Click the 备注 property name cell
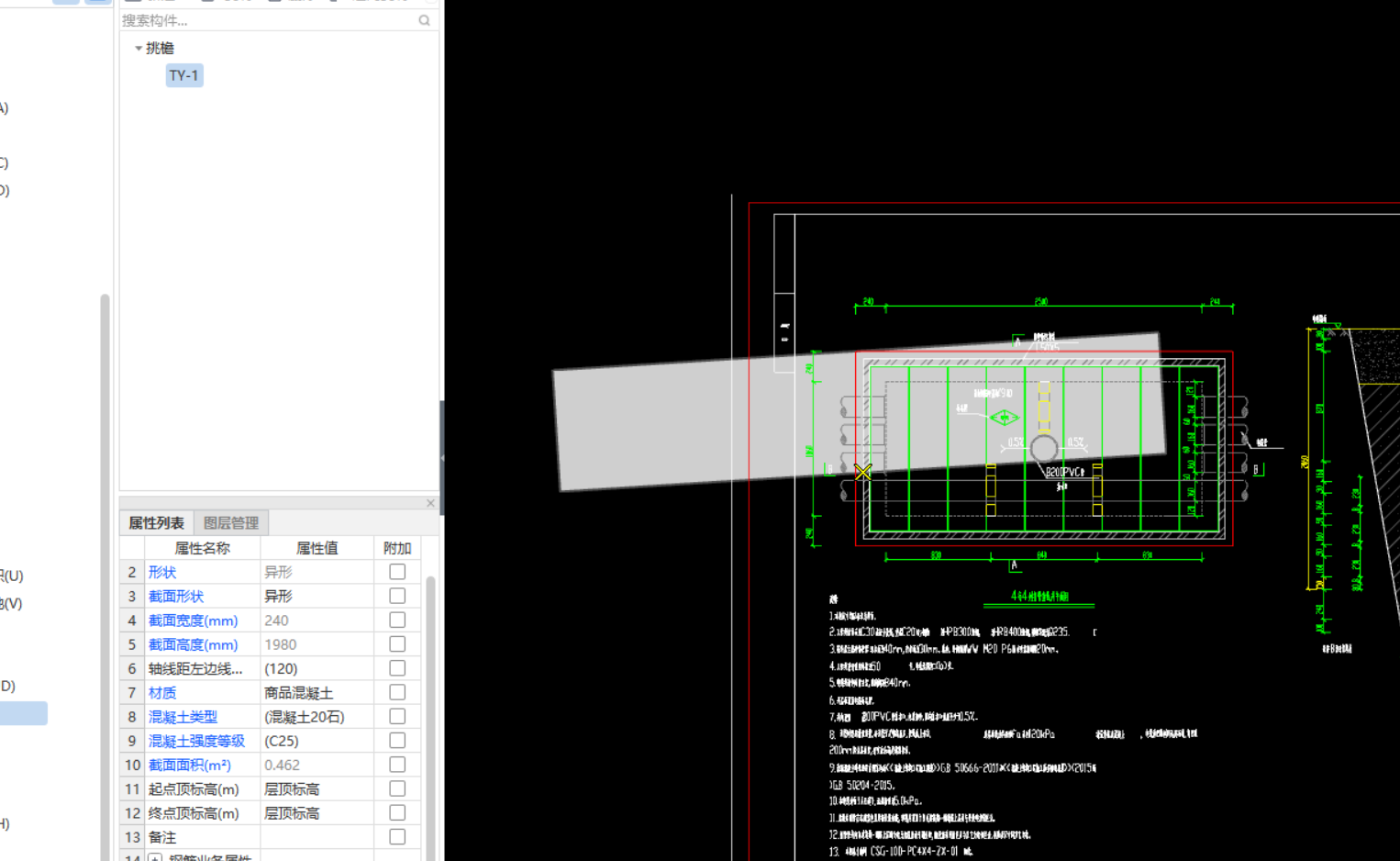The width and height of the screenshot is (1400, 861). [x=202, y=837]
